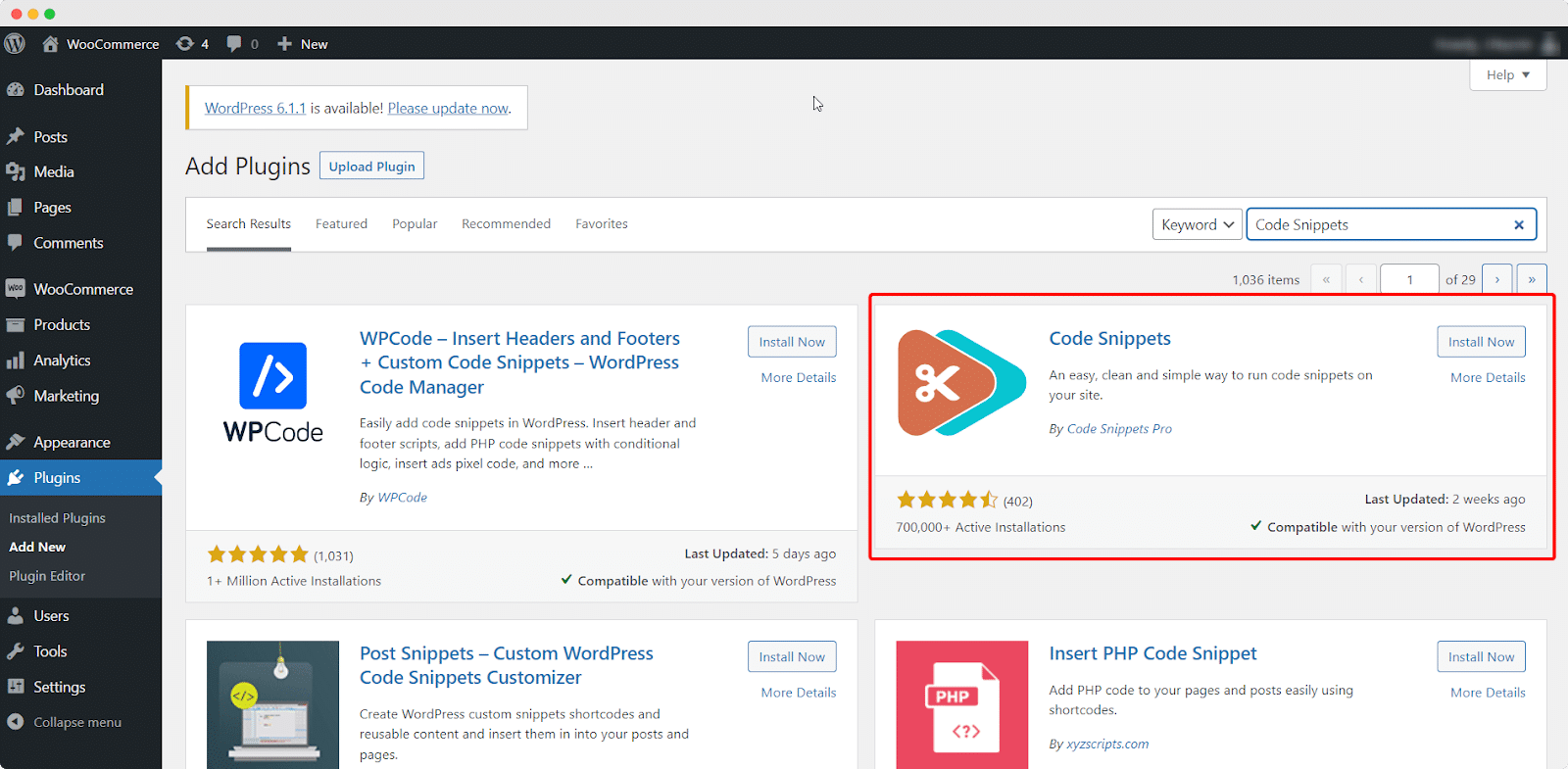Click the WPCode five-star rating
Viewport: 1568px width, 769px height.
point(258,554)
